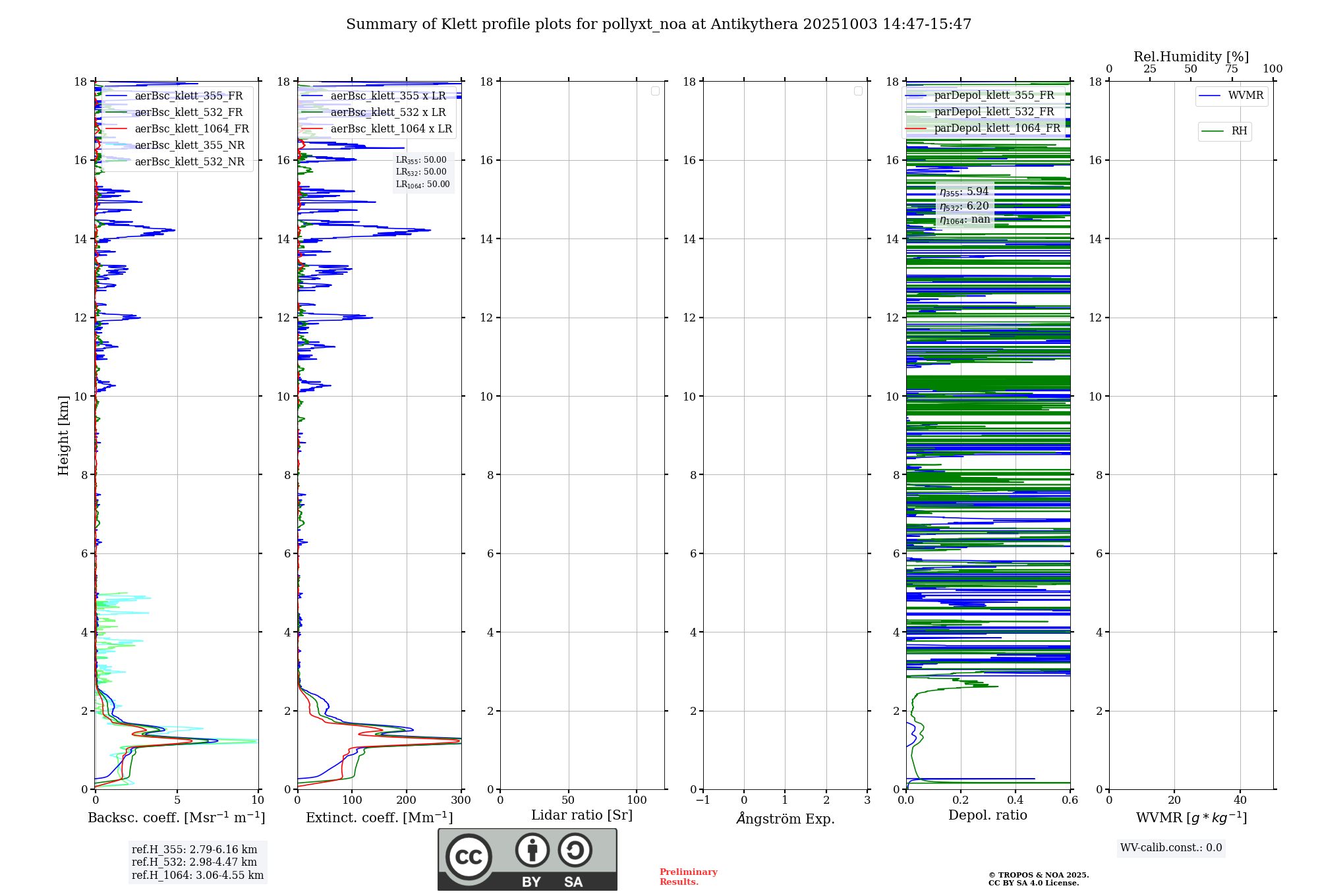Click the LR355: 50.00 lidar ratio text box

pyautogui.click(x=421, y=160)
